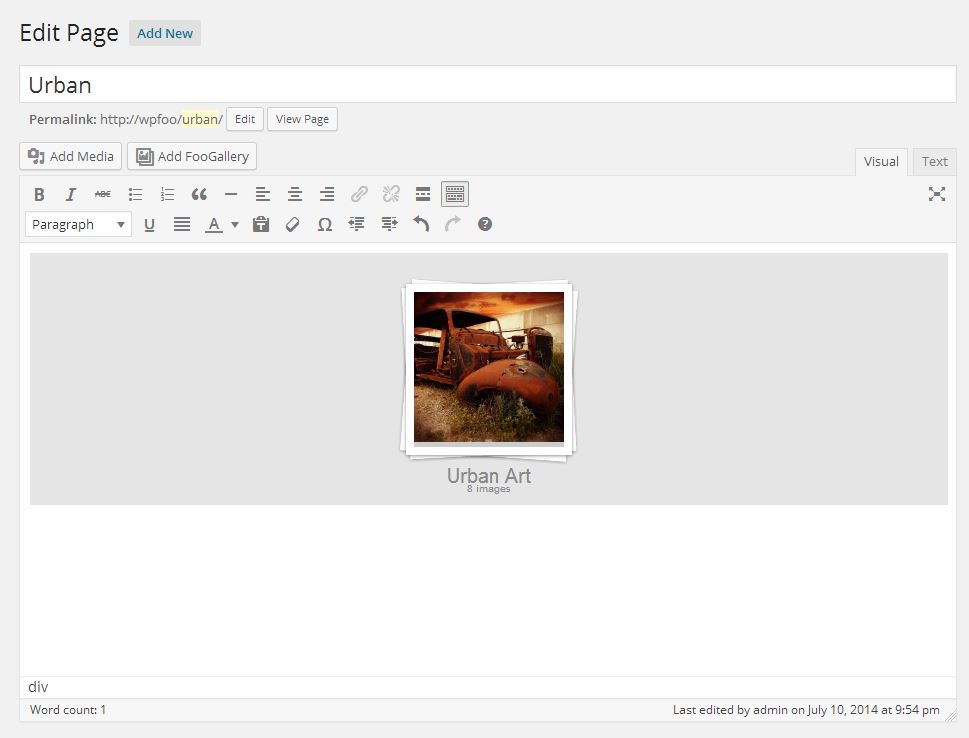
Task: Insert the Read More tag
Action: 421,193
